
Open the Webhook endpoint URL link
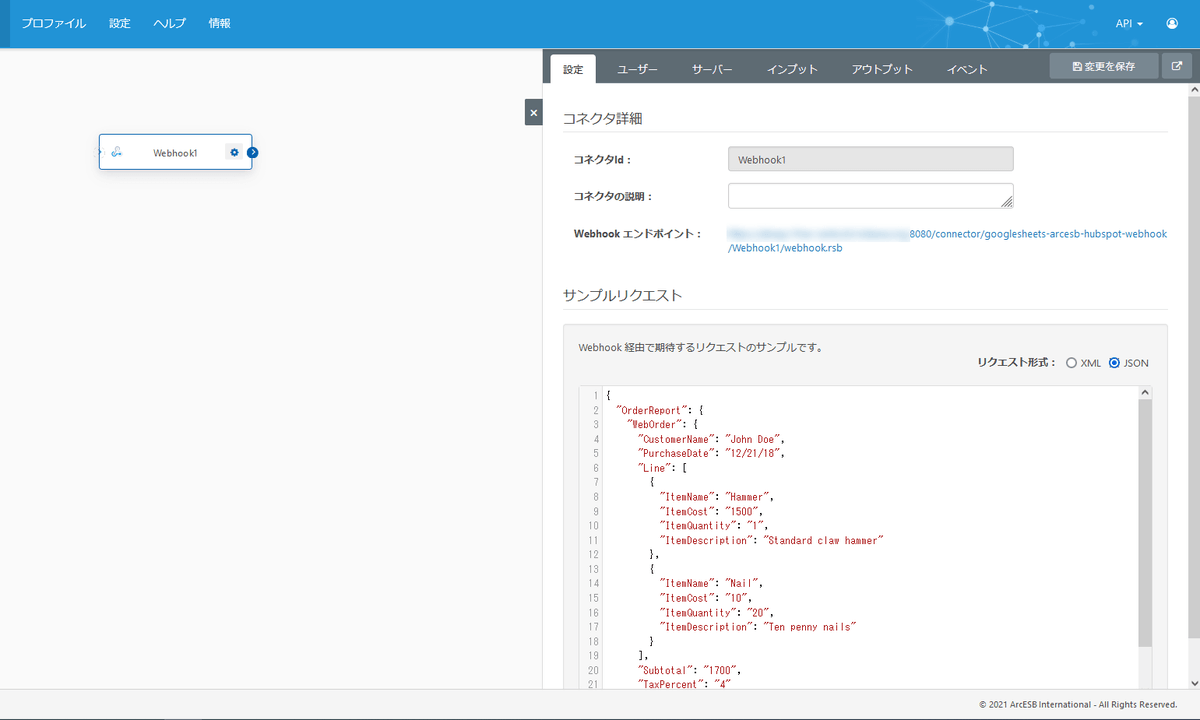tap(947, 241)
